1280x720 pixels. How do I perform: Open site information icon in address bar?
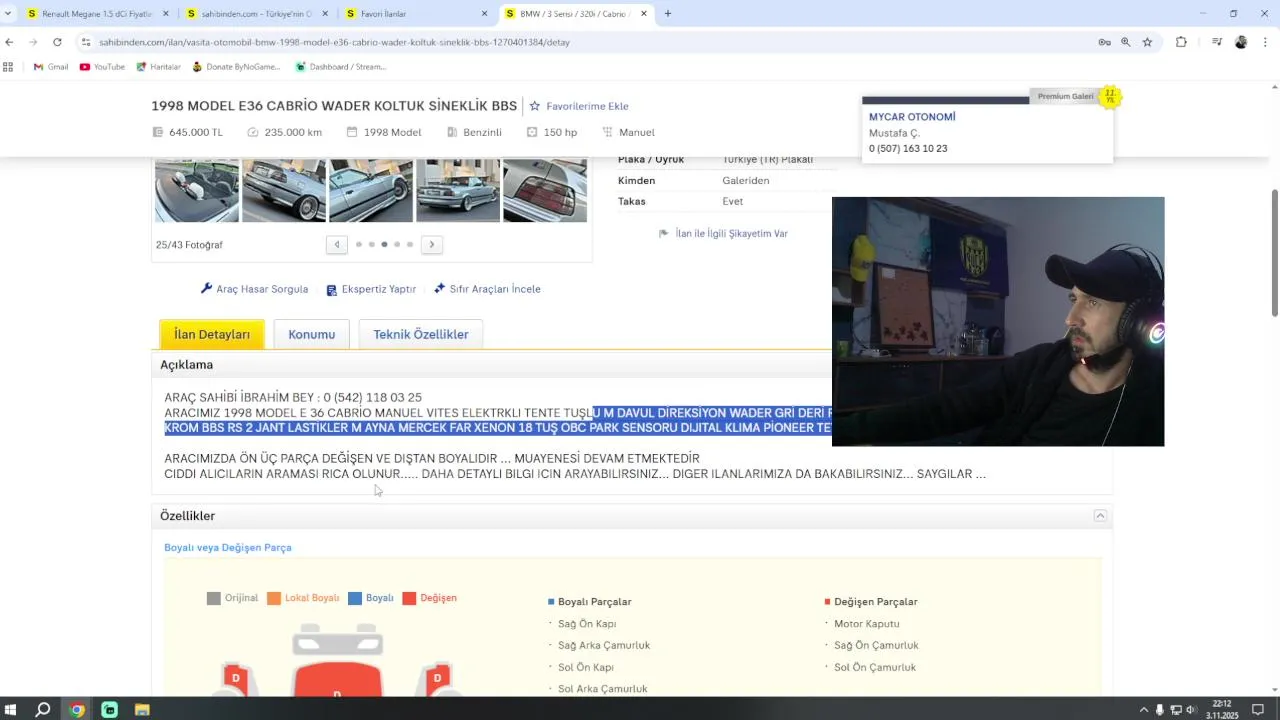coord(86,42)
